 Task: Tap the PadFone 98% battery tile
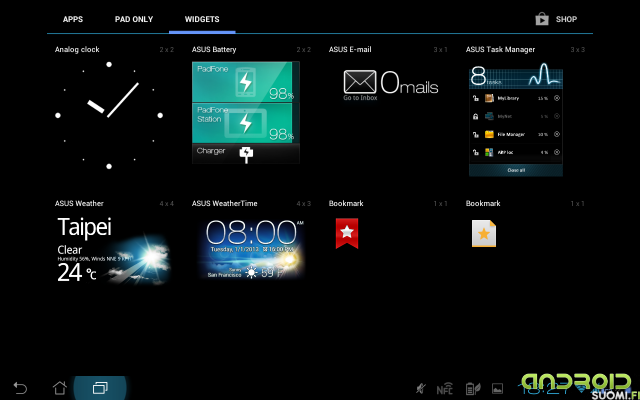[246, 82]
